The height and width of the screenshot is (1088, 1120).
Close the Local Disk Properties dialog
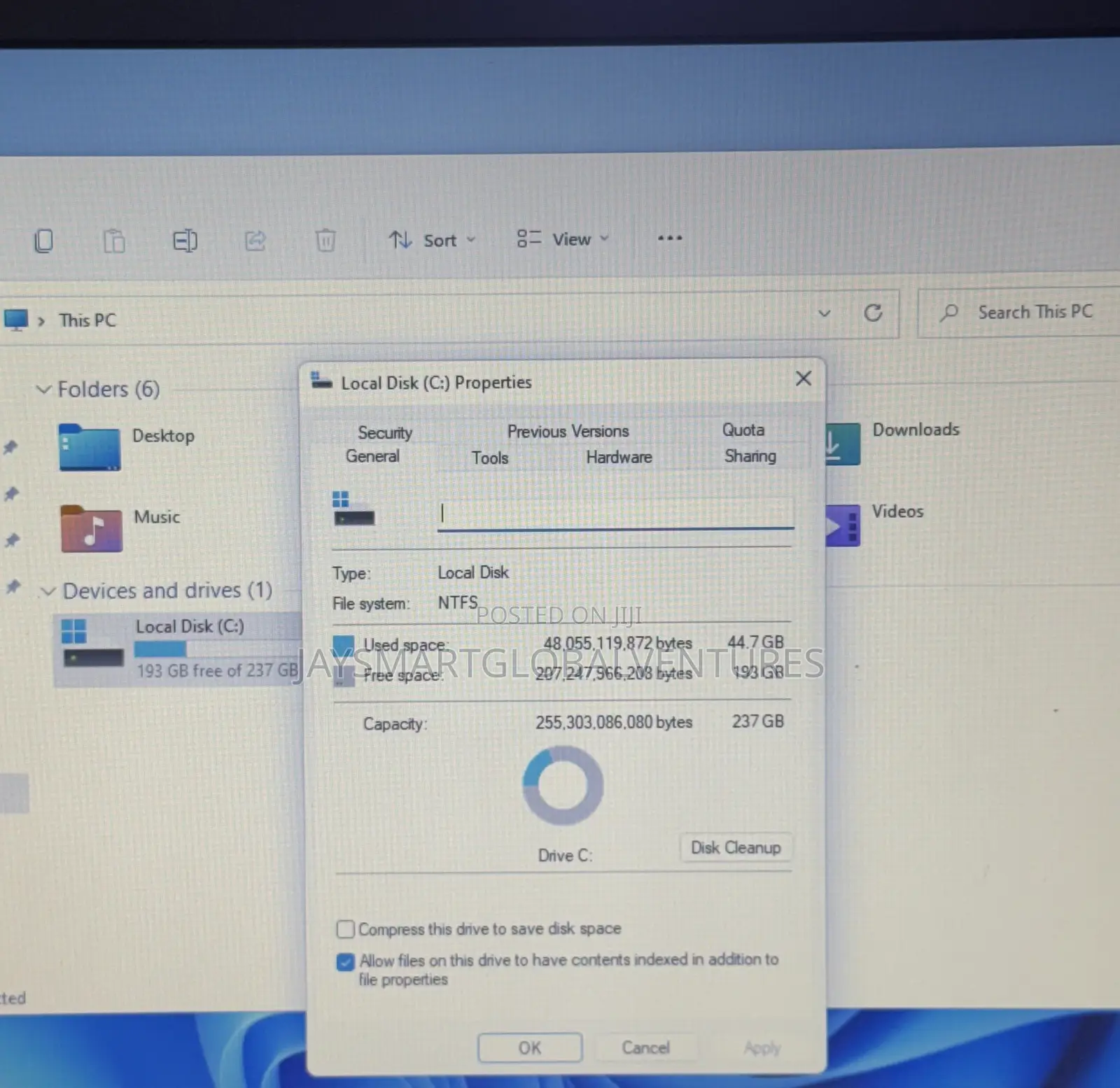click(804, 379)
